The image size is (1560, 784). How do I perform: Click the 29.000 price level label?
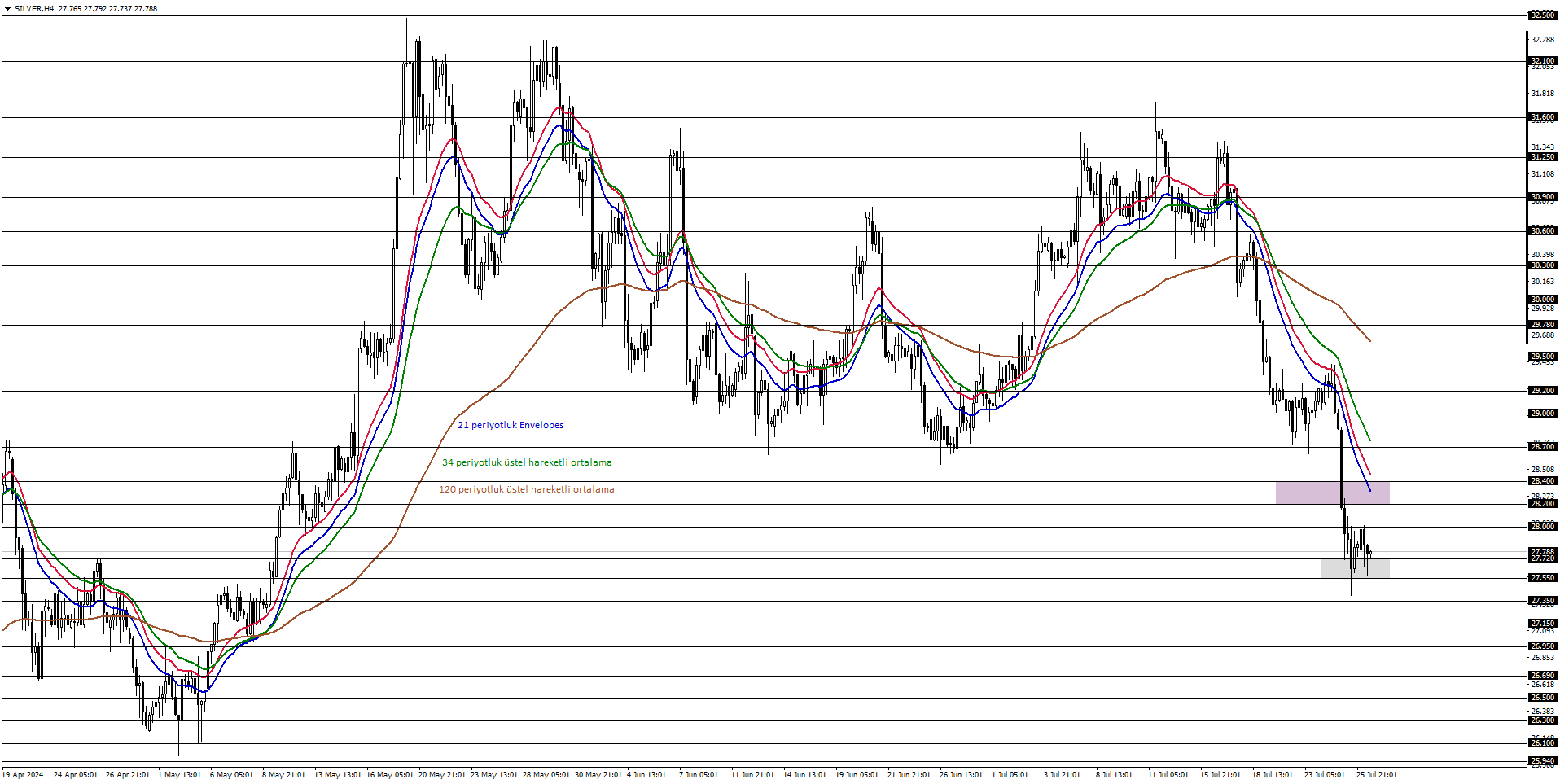[x=1543, y=414]
